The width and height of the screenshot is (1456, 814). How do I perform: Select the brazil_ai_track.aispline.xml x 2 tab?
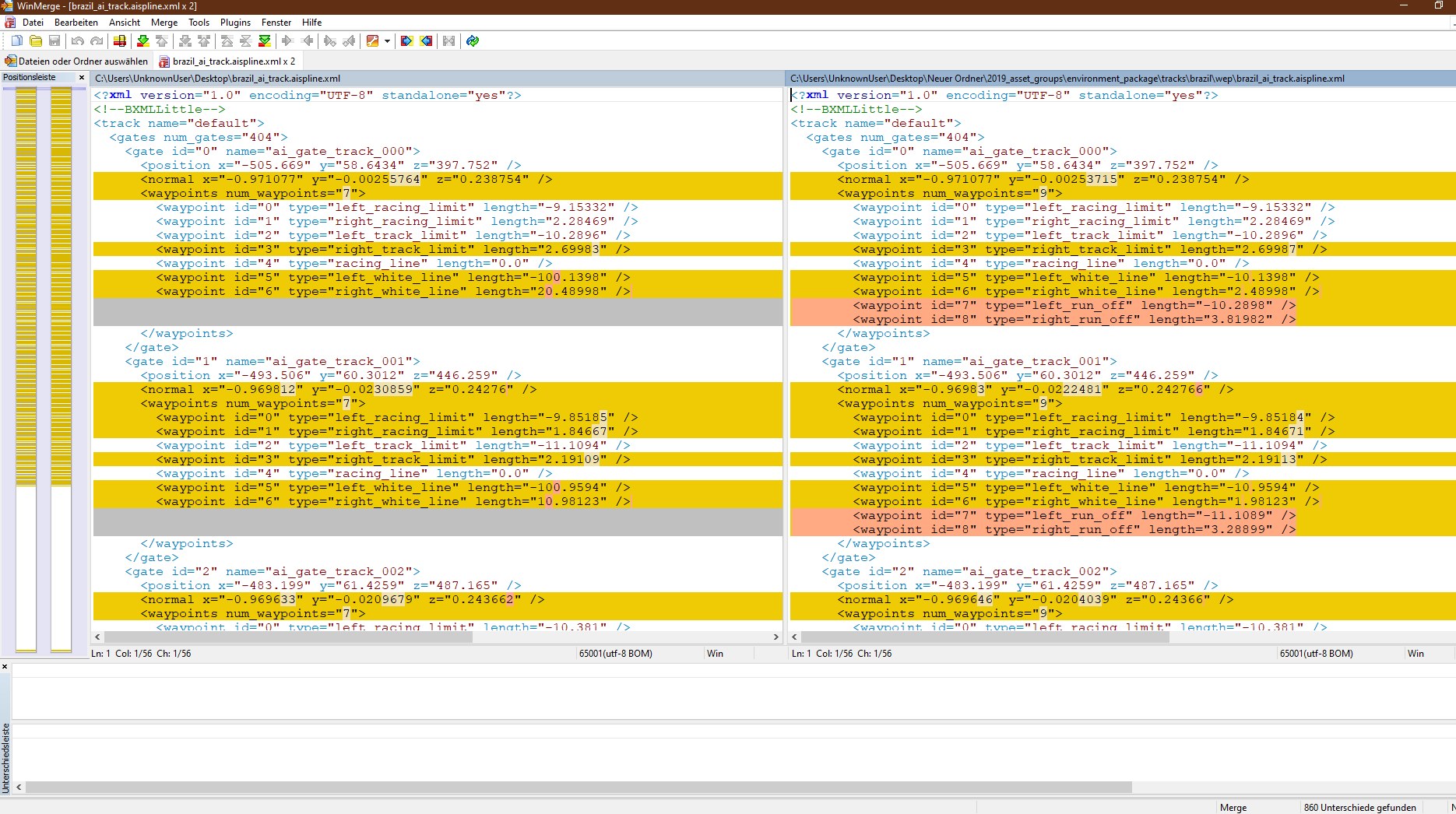click(x=227, y=61)
